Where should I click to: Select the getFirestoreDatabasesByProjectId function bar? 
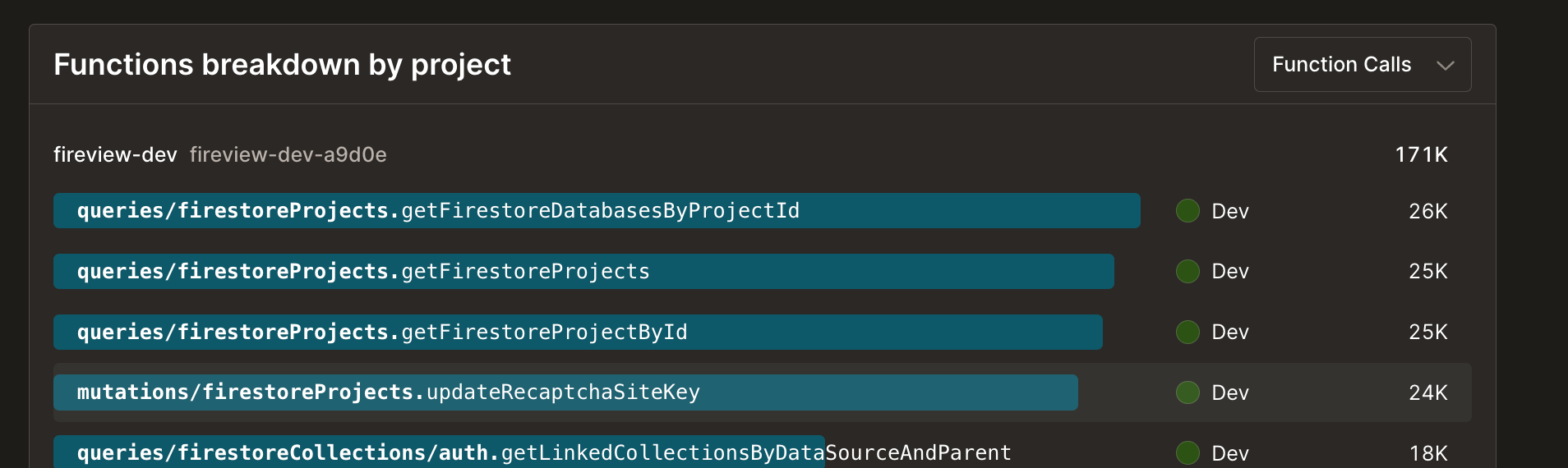coord(596,211)
